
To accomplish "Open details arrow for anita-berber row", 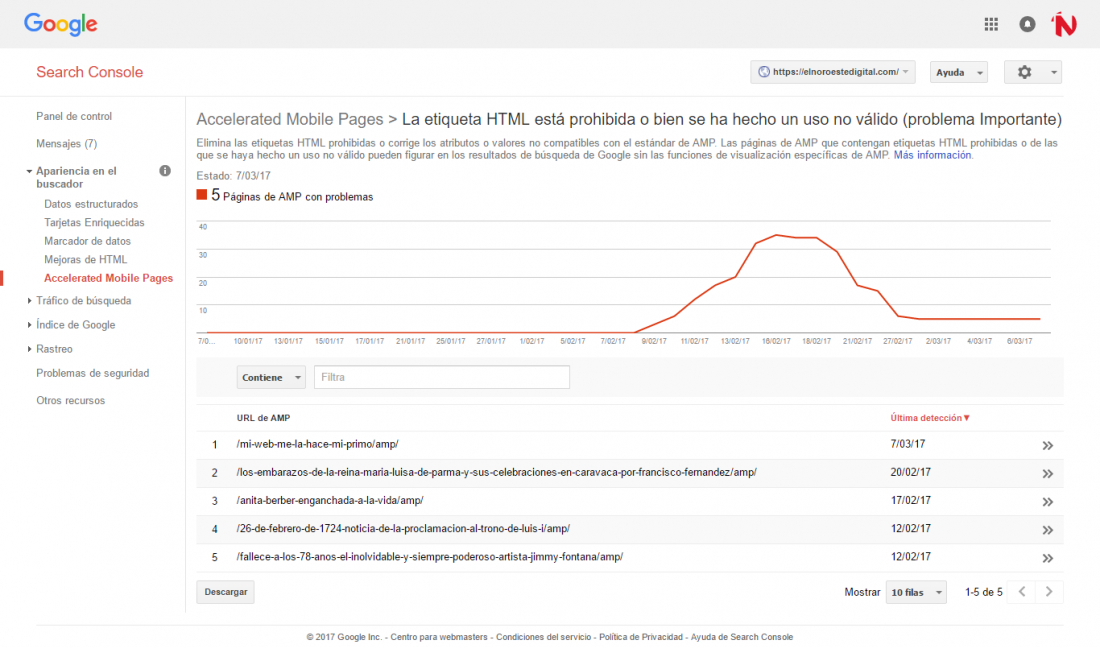I will (x=1047, y=502).
